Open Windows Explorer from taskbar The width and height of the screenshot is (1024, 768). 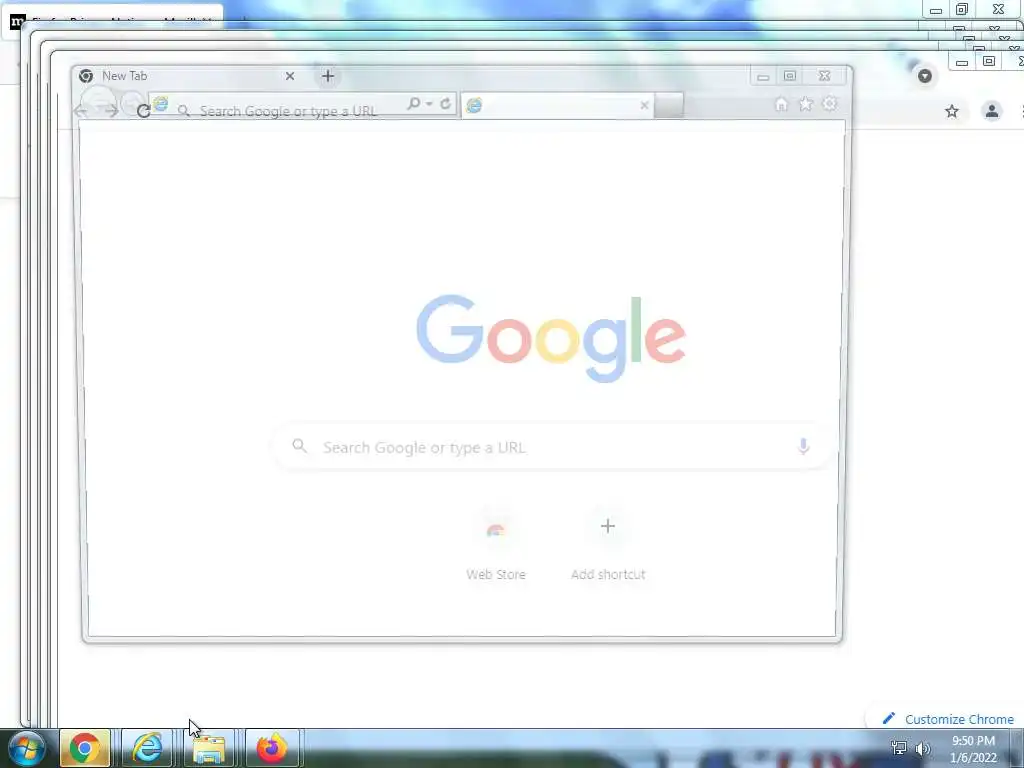coord(209,748)
